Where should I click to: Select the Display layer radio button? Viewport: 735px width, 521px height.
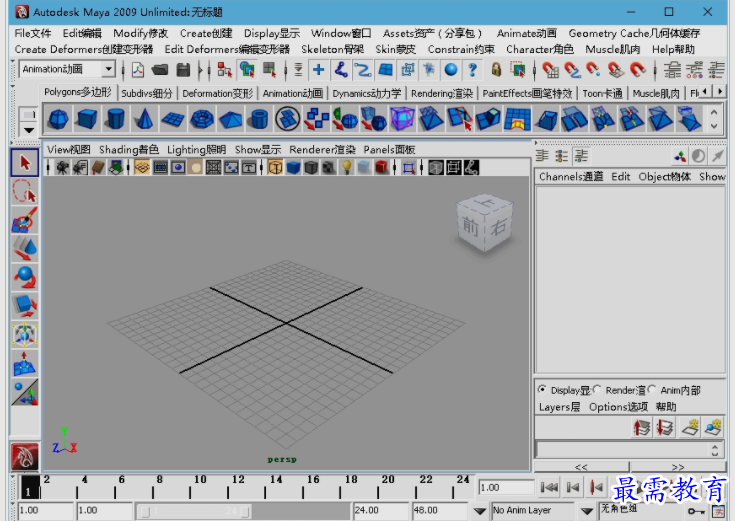542,389
